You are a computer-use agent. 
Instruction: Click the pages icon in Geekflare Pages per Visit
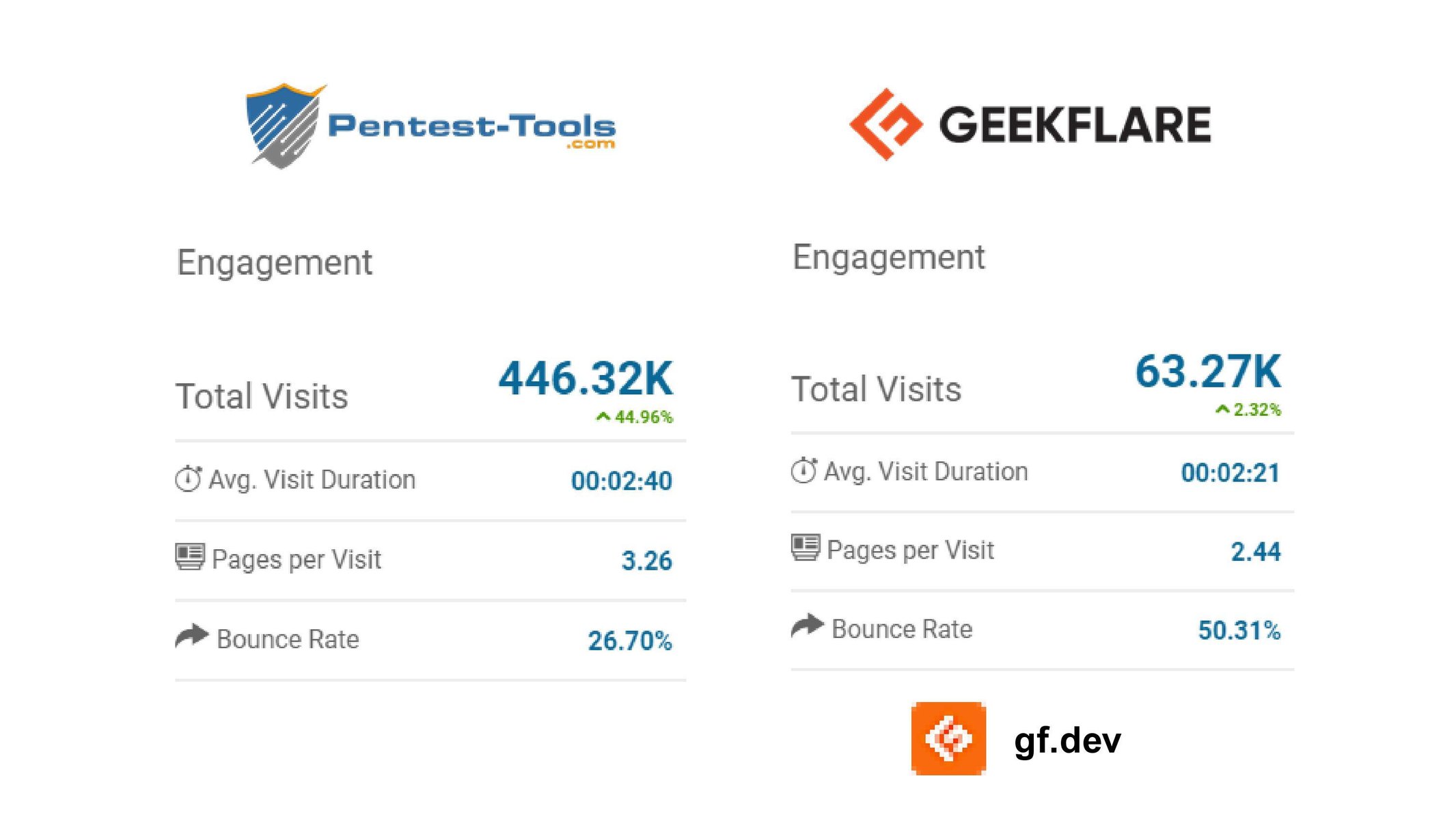pyautogui.click(x=806, y=548)
